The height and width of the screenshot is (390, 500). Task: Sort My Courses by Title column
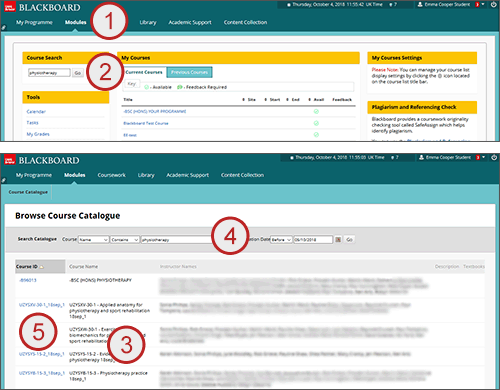[x=128, y=100]
